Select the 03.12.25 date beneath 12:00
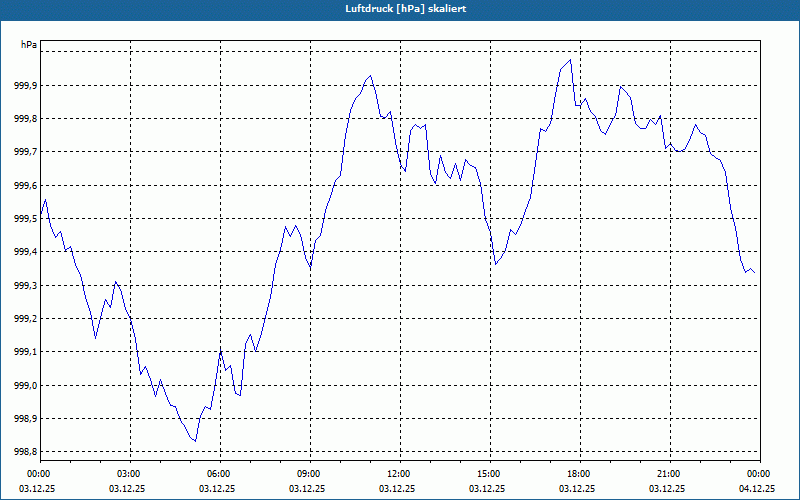Screen dimensions: 800x500 click(397, 489)
